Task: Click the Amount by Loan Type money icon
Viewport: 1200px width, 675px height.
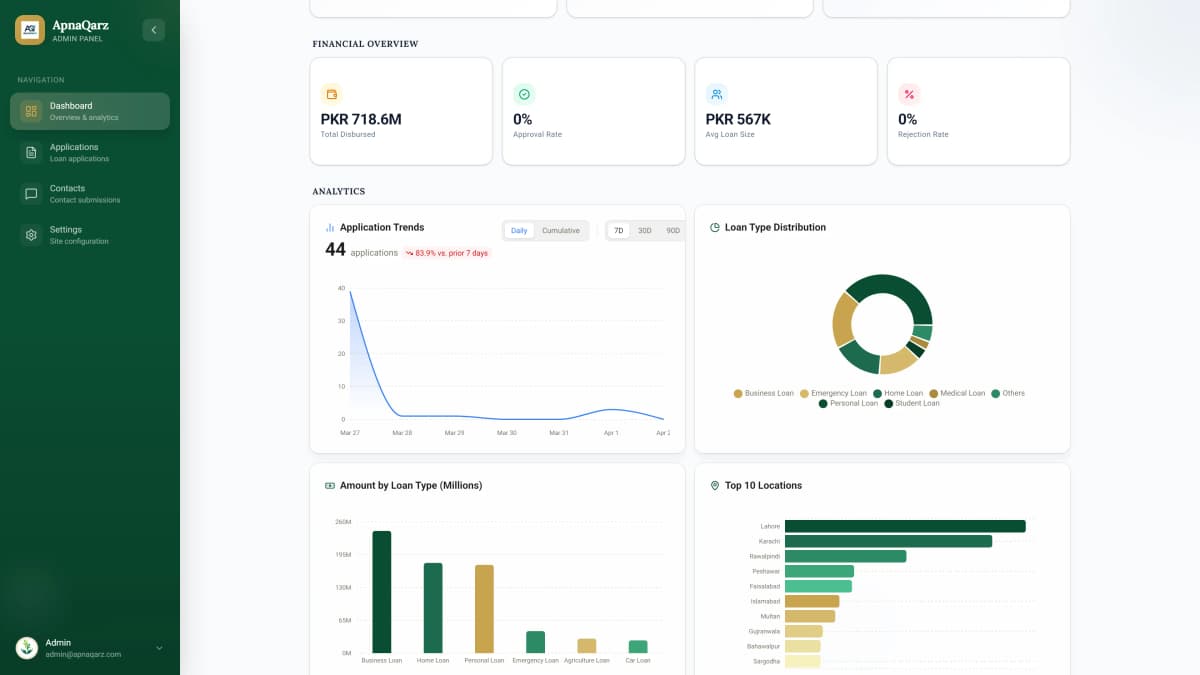Action: click(330, 485)
